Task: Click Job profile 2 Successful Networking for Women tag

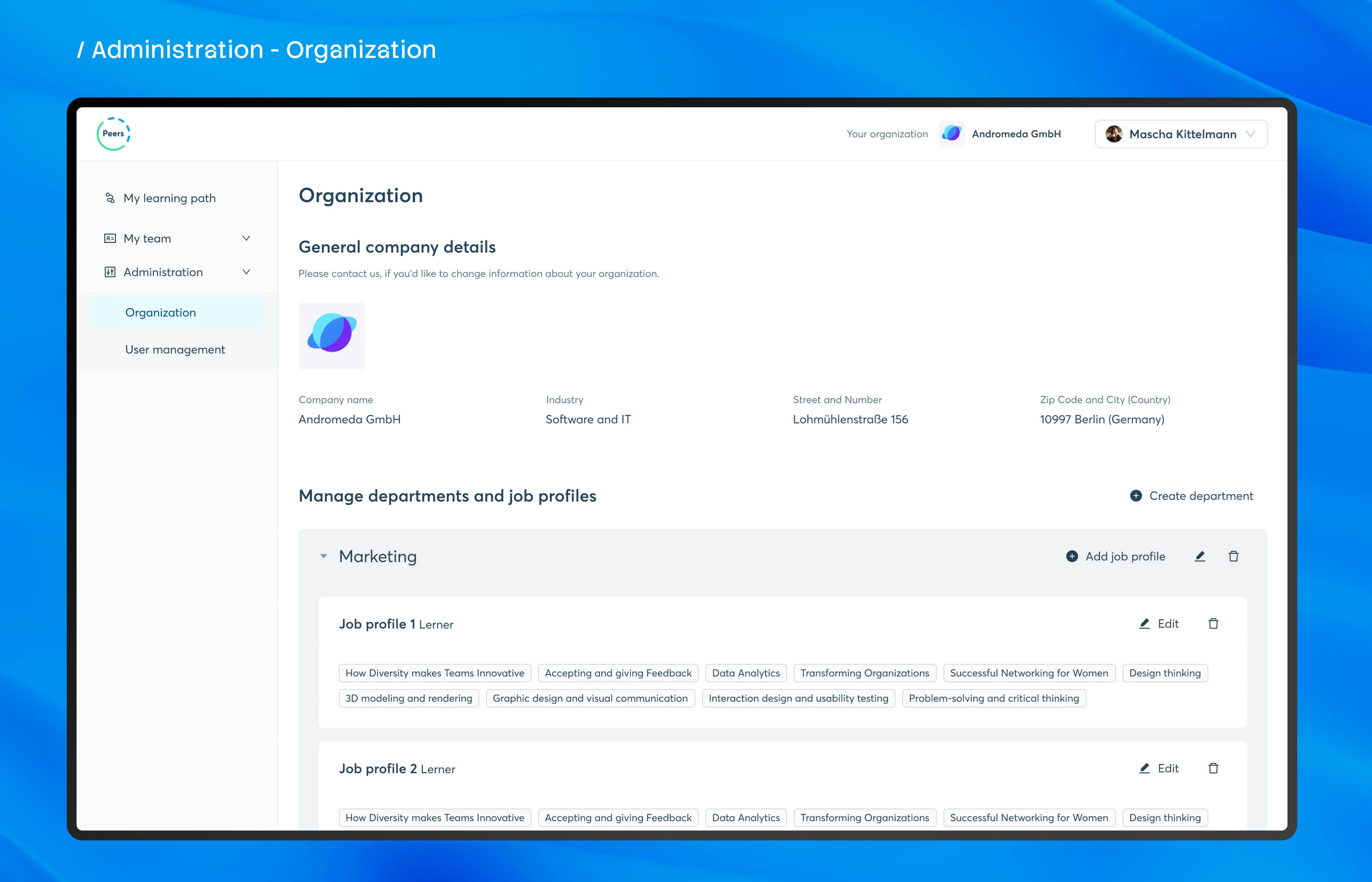Action: click(1029, 819)
